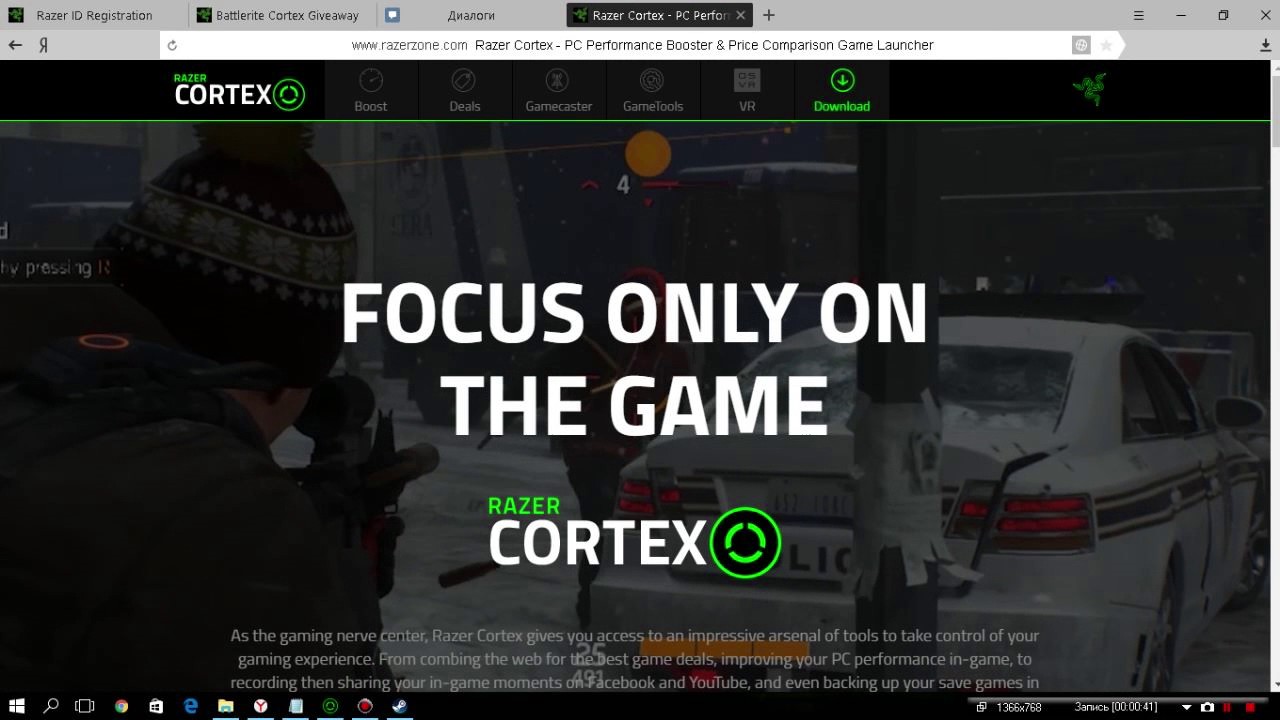Reload the page with the refresh icon
The height and width of the screenshot is (720, 1280).
point(172,45)
